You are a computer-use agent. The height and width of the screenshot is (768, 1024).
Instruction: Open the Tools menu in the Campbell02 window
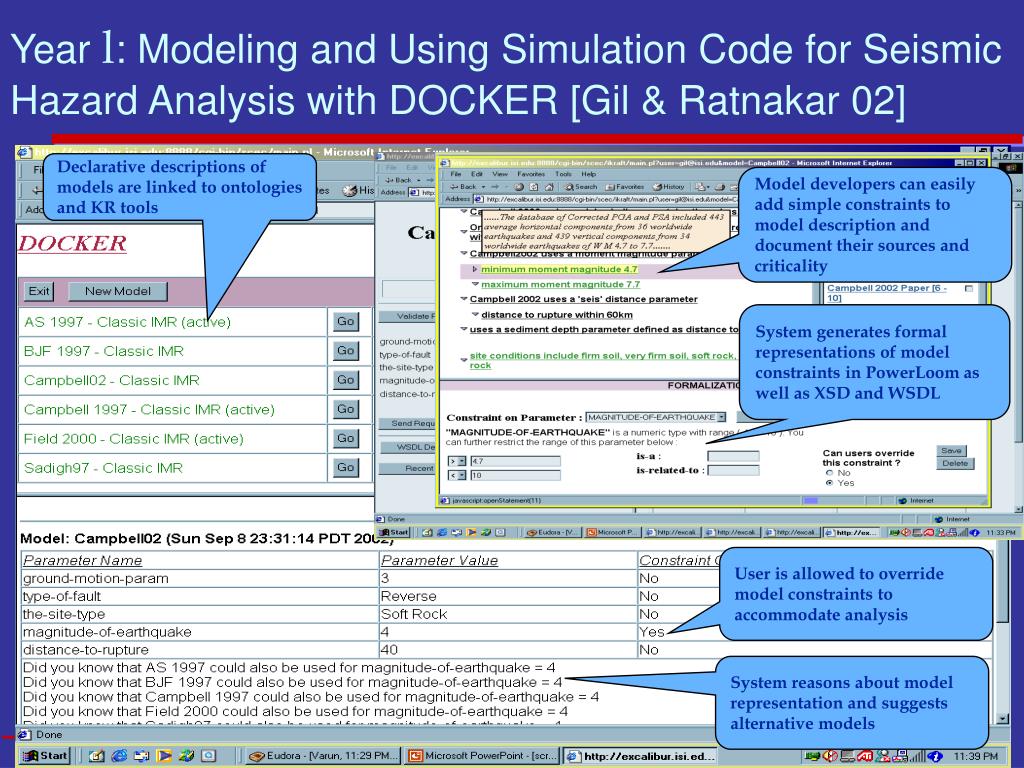point(564,174)
